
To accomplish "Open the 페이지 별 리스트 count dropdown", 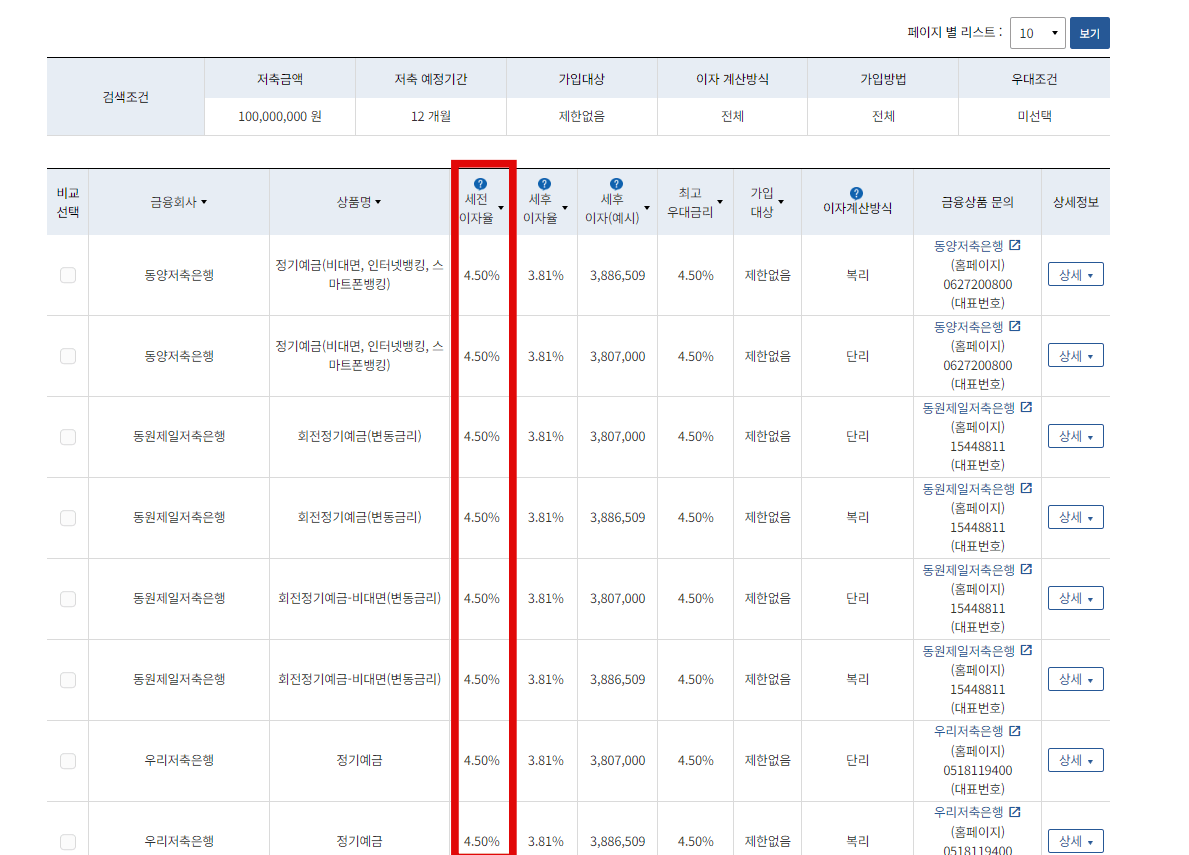I will coord(1037,33).
